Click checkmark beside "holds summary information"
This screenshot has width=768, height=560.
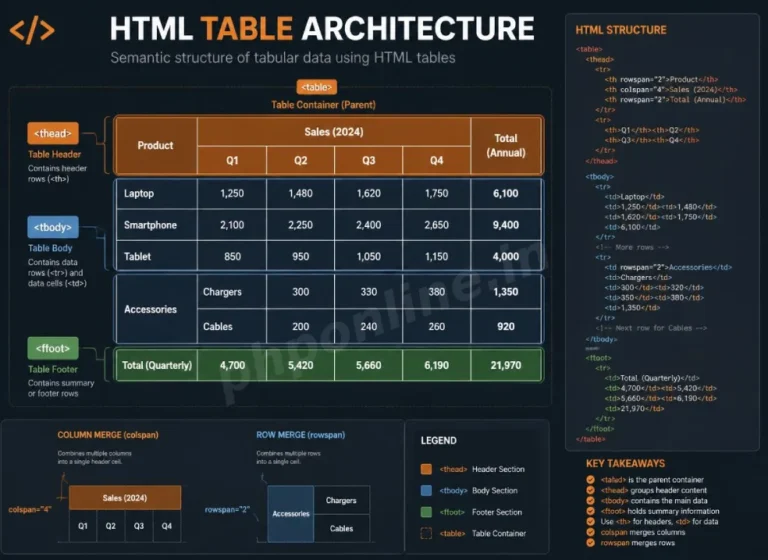pyautogui.click(x=590, y=511)
